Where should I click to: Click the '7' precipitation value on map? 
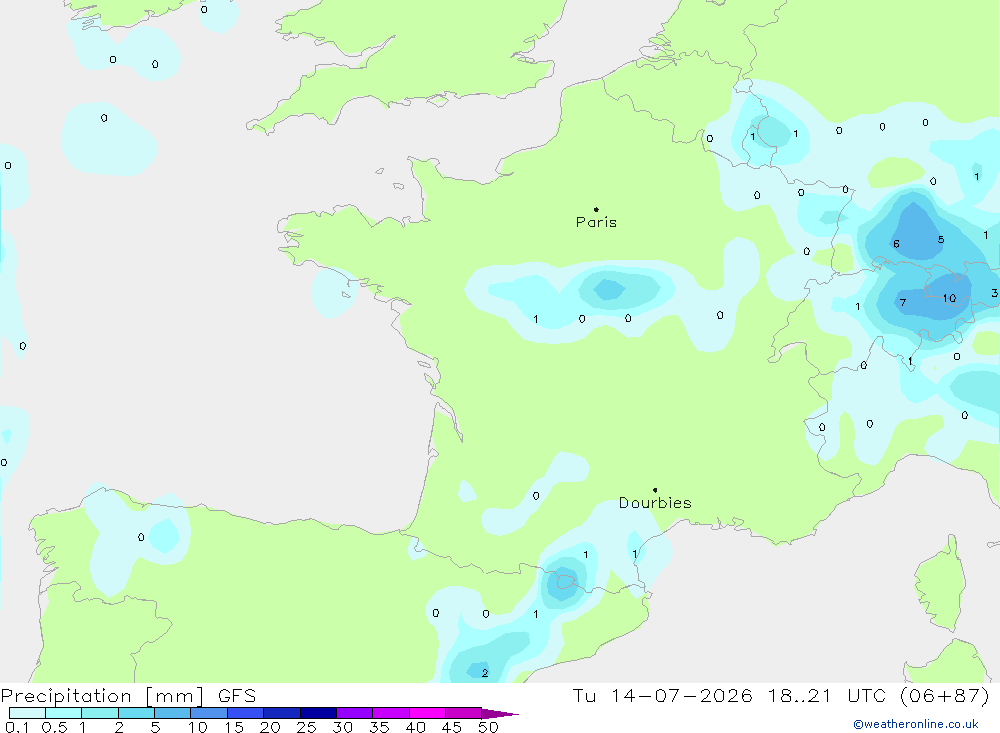(x=902, y=302)
